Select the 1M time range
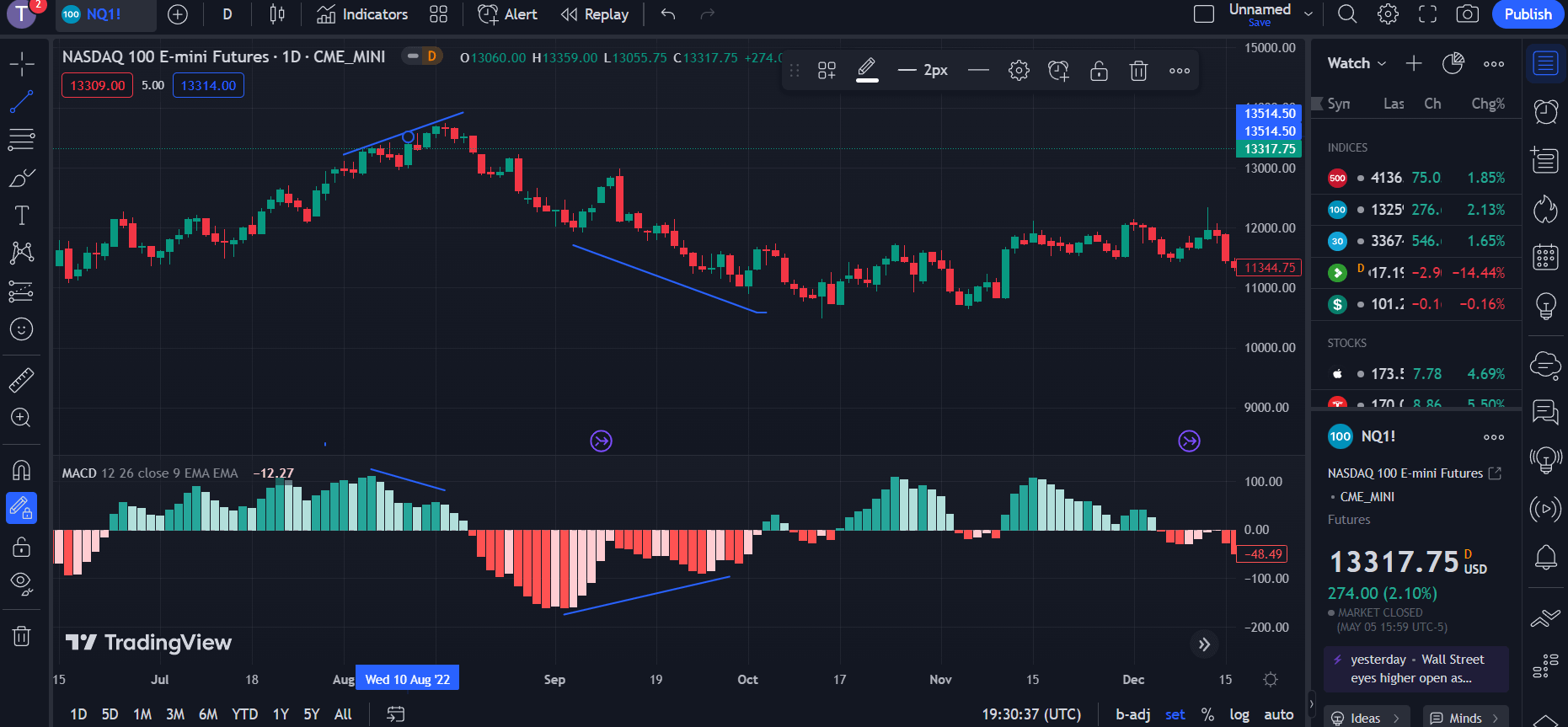 pos(142,714)
